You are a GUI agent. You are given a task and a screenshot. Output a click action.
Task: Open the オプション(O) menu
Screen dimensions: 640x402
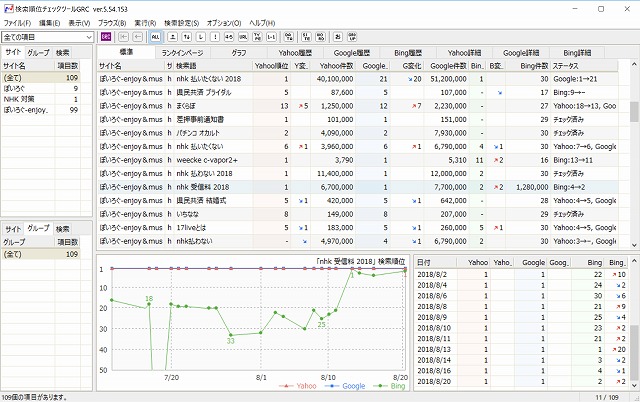224,23
